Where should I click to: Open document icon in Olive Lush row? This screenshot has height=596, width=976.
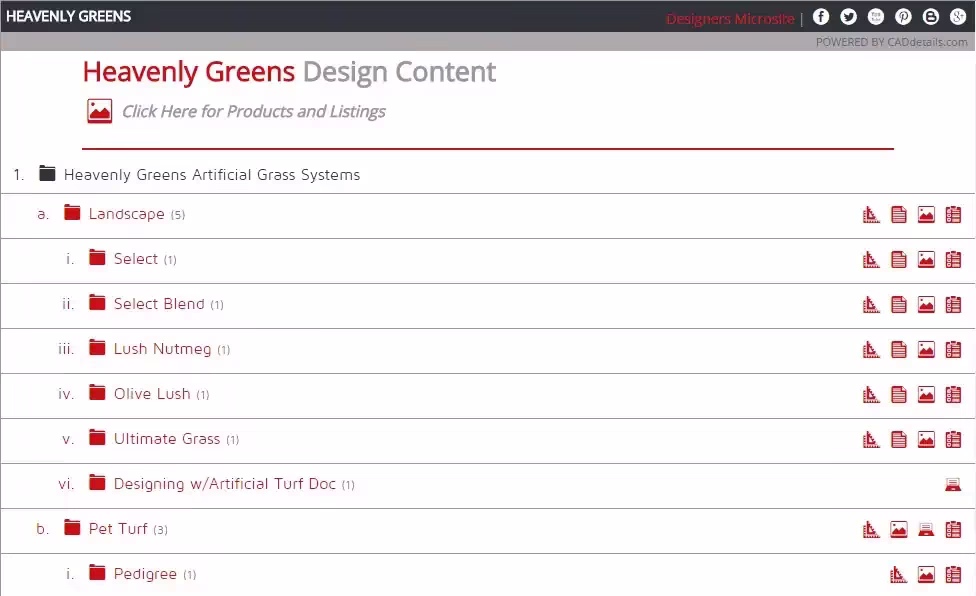pos(898,394)
